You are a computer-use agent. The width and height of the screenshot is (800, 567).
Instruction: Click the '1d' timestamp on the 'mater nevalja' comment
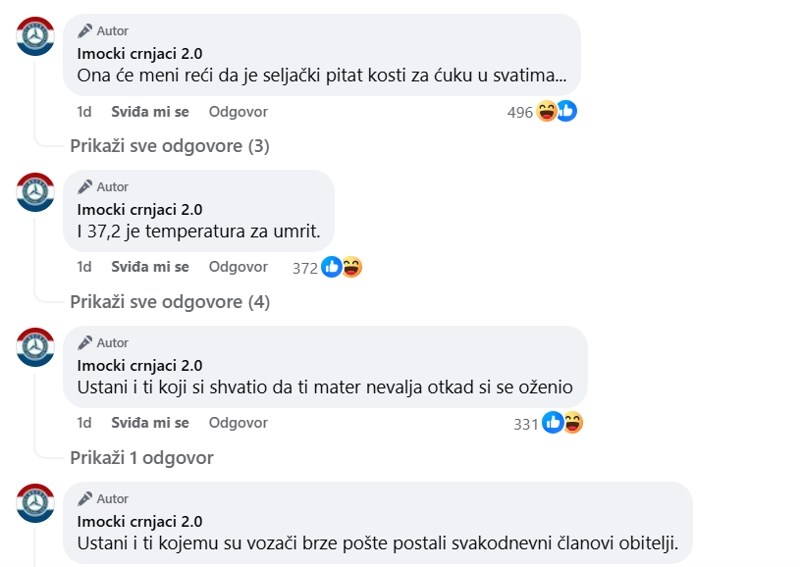84,423
